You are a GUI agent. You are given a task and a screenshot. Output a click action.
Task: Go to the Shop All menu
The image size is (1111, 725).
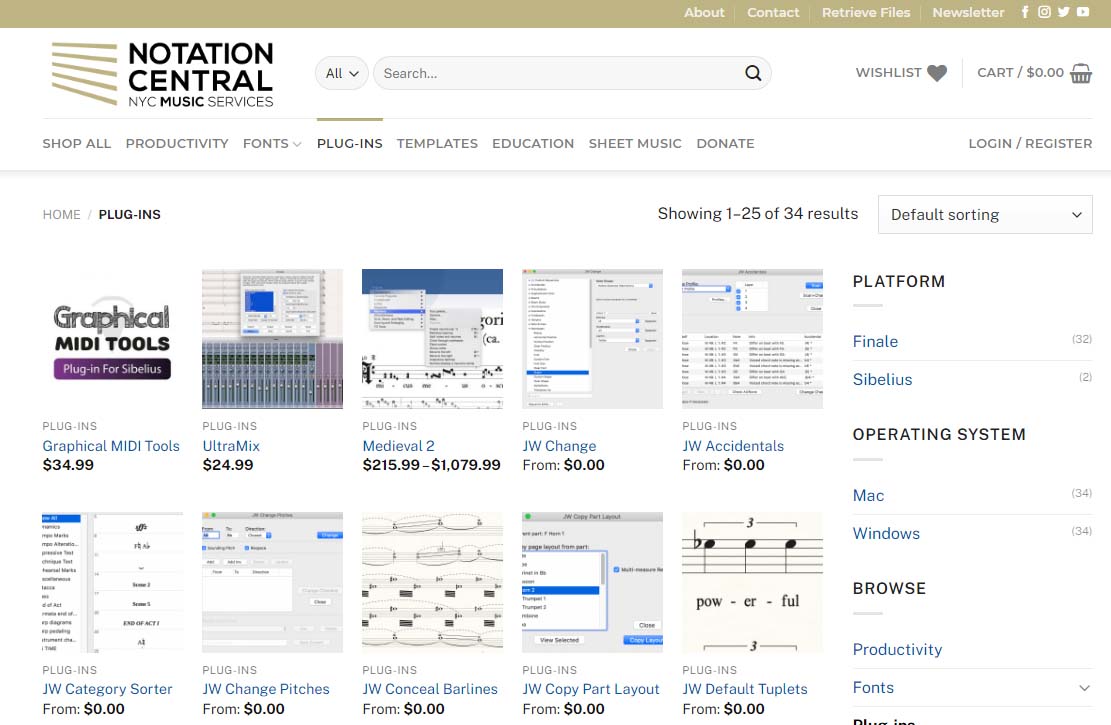pyautogui.click(x=77, y=144)
